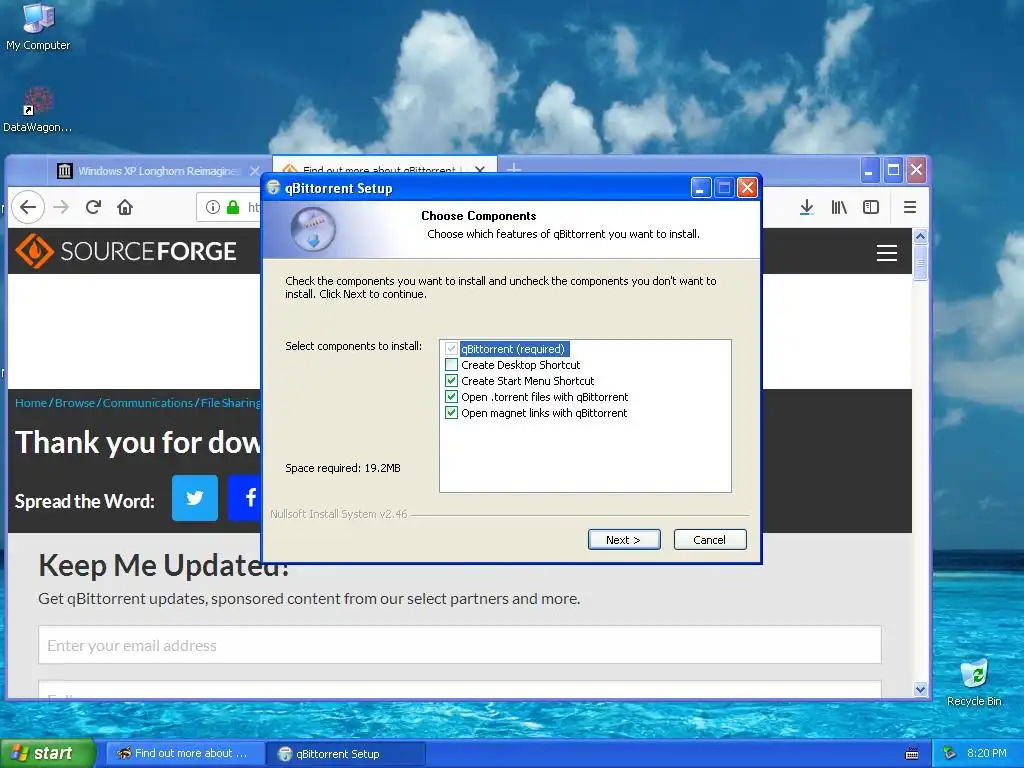Click the 8:20 PM taskbar clock

986,753
